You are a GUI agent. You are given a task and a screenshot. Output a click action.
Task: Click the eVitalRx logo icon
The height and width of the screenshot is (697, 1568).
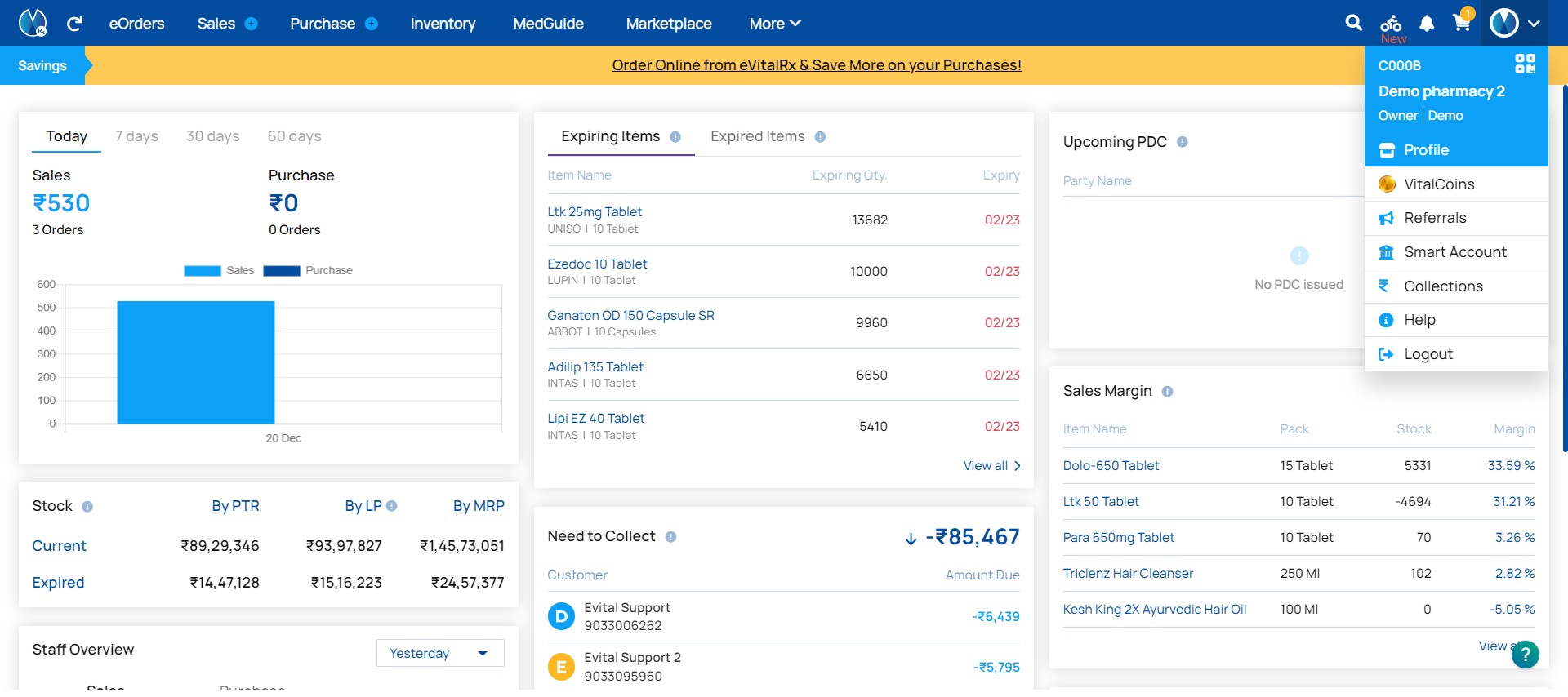[33, 23]
